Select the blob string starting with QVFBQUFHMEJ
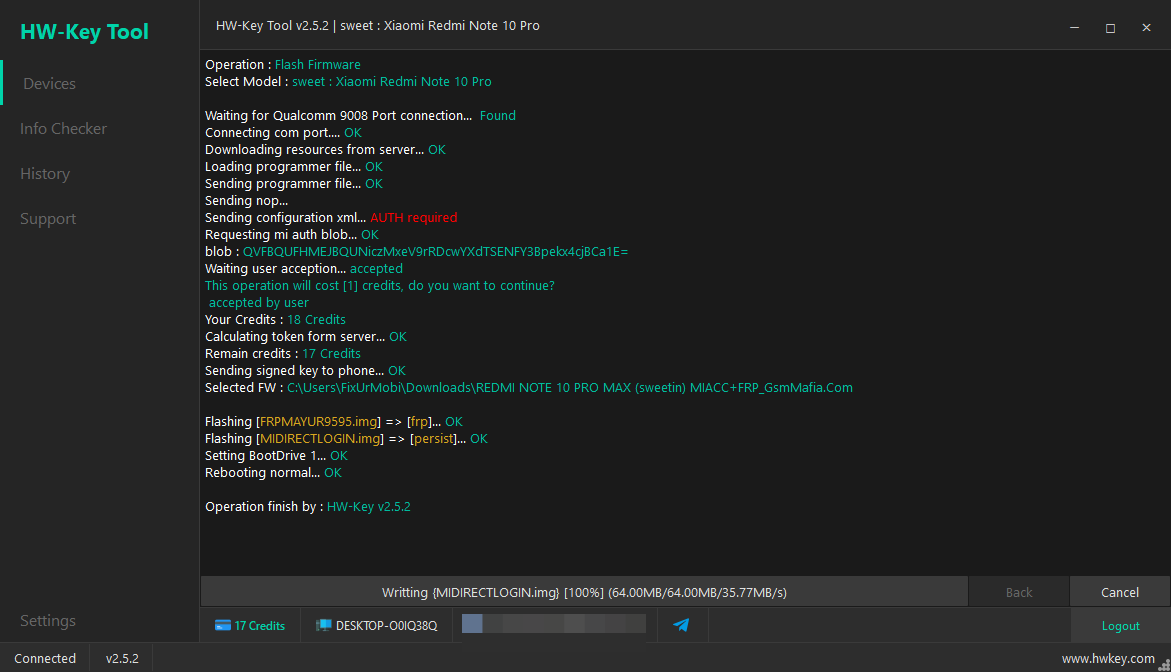Screen dimensions: 1171x672 (435, 252)
